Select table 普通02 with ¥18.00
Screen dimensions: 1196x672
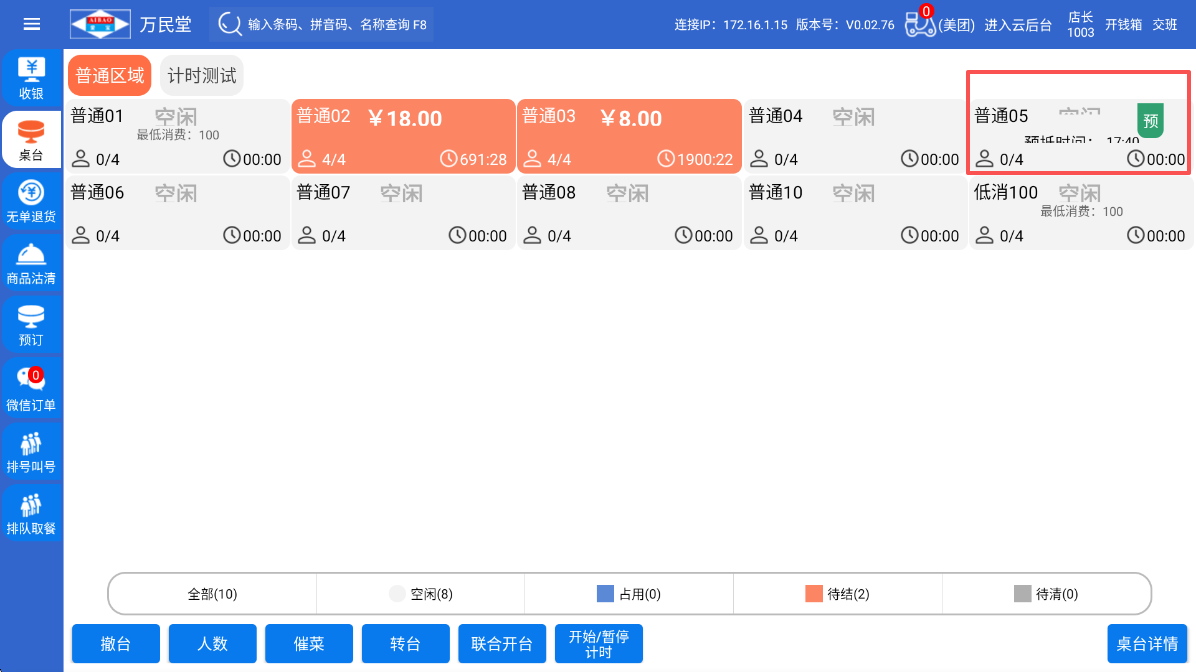(403, 137)
